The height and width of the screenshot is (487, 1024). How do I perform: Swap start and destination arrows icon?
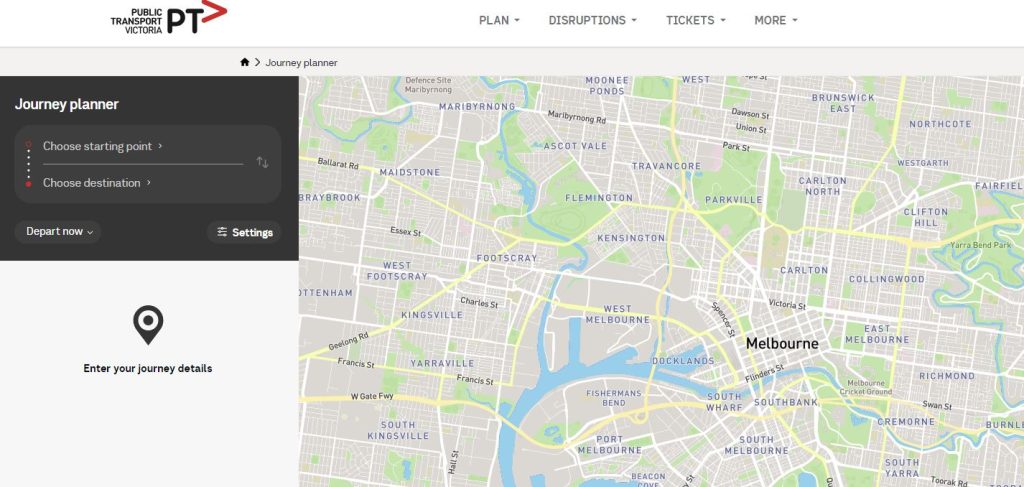coord(263,163)
